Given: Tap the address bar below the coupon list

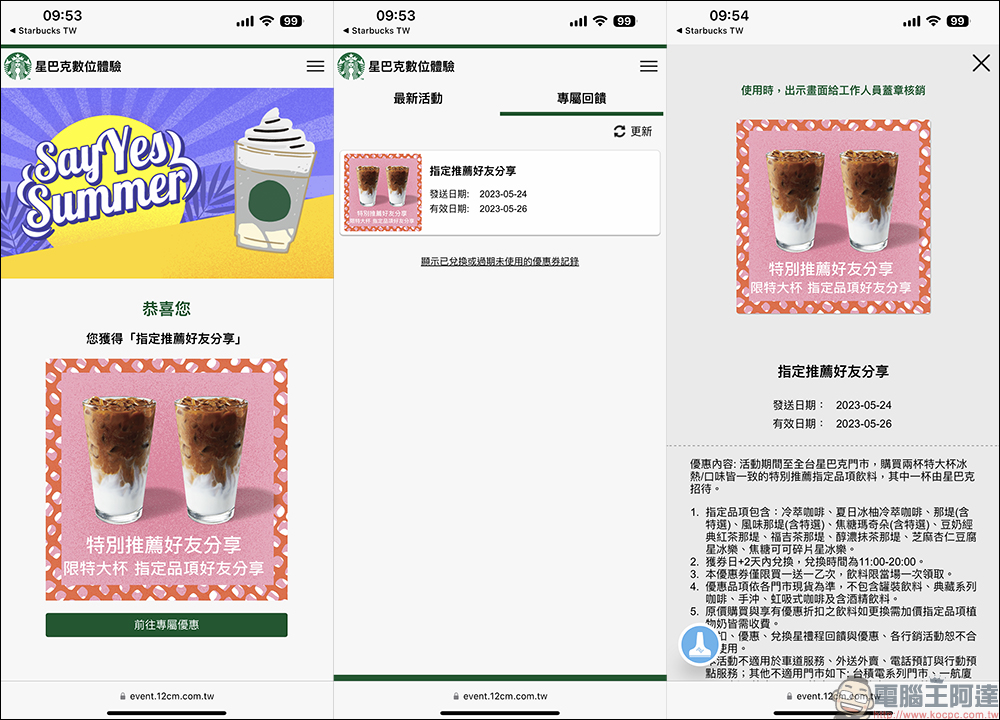Looking at the screenshot, I should pyautogui.click(x=500, y=696).
